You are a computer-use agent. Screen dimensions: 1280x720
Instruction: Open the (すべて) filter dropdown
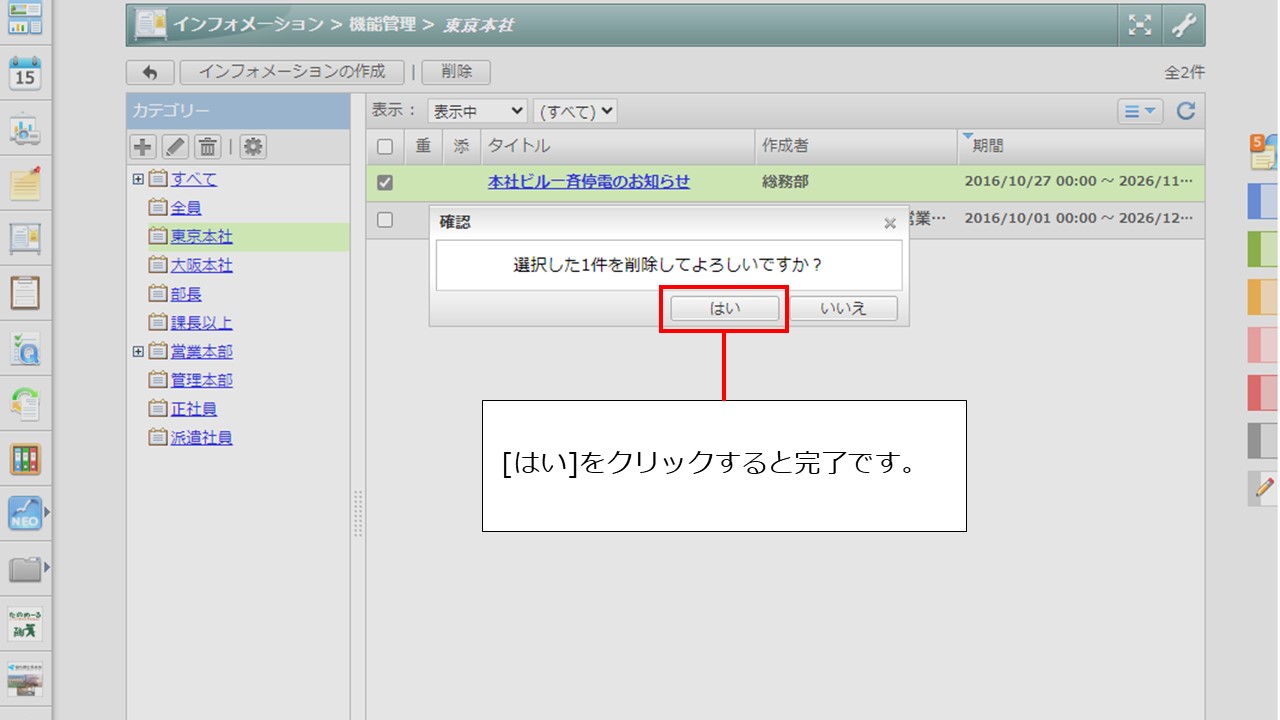tap(575, 111)
